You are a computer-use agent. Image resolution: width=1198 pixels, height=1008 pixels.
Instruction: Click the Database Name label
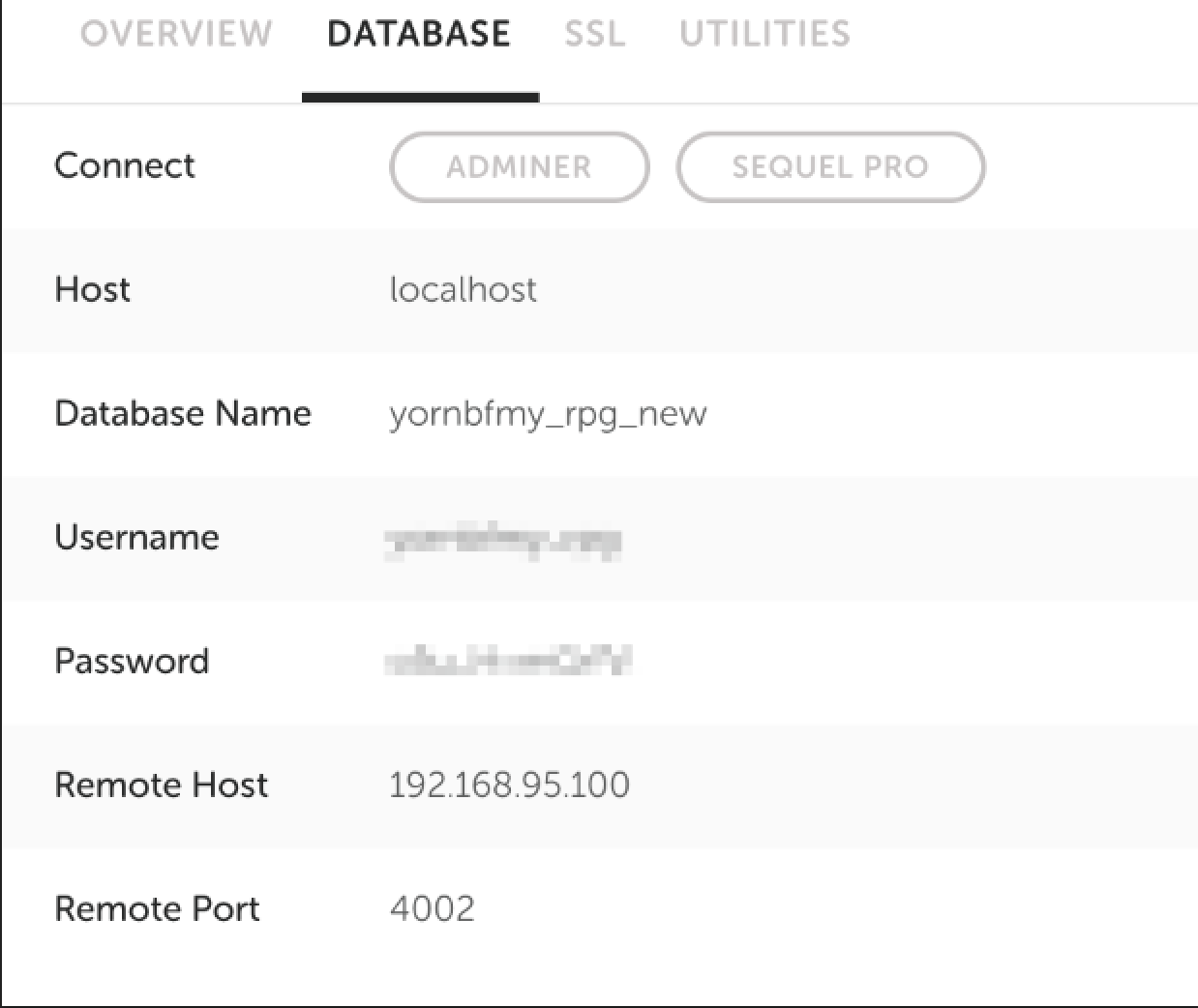[183, 413]
